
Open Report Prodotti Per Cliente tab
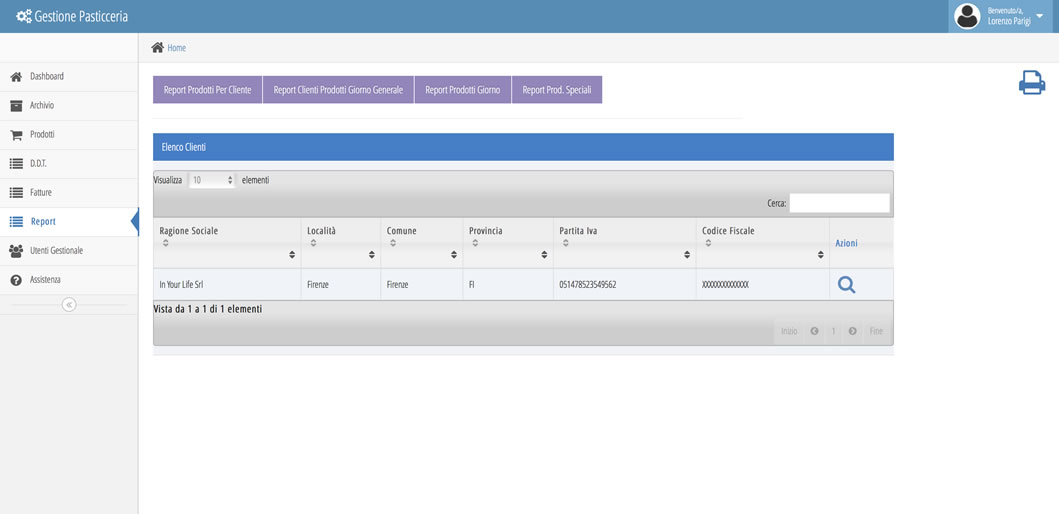[207, 90]
